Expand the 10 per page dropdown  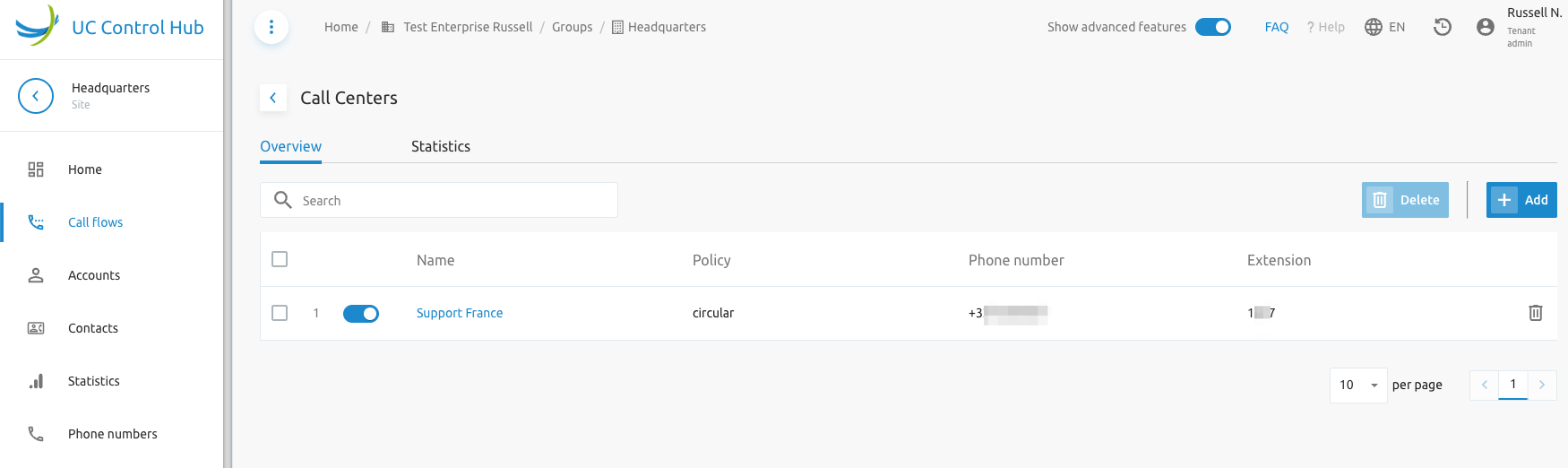pos(1358,385)
